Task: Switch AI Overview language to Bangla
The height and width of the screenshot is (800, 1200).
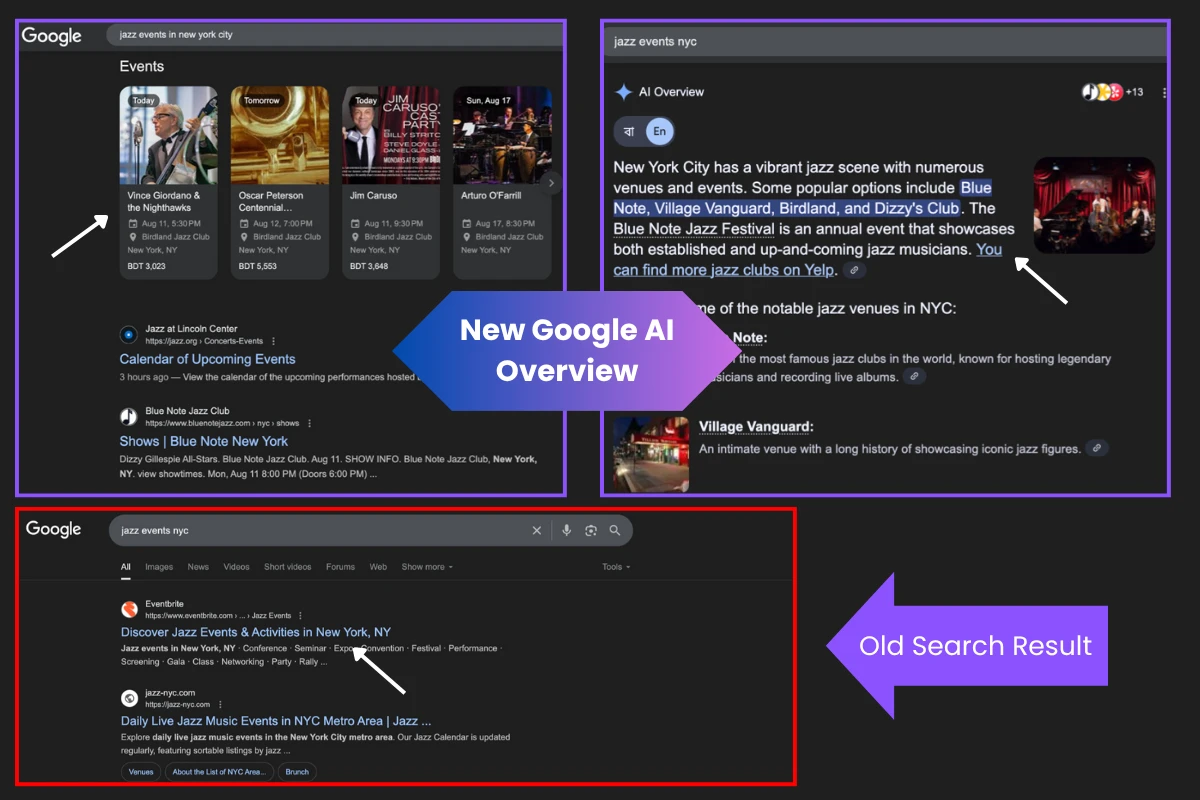Action: tap(629, 131)
